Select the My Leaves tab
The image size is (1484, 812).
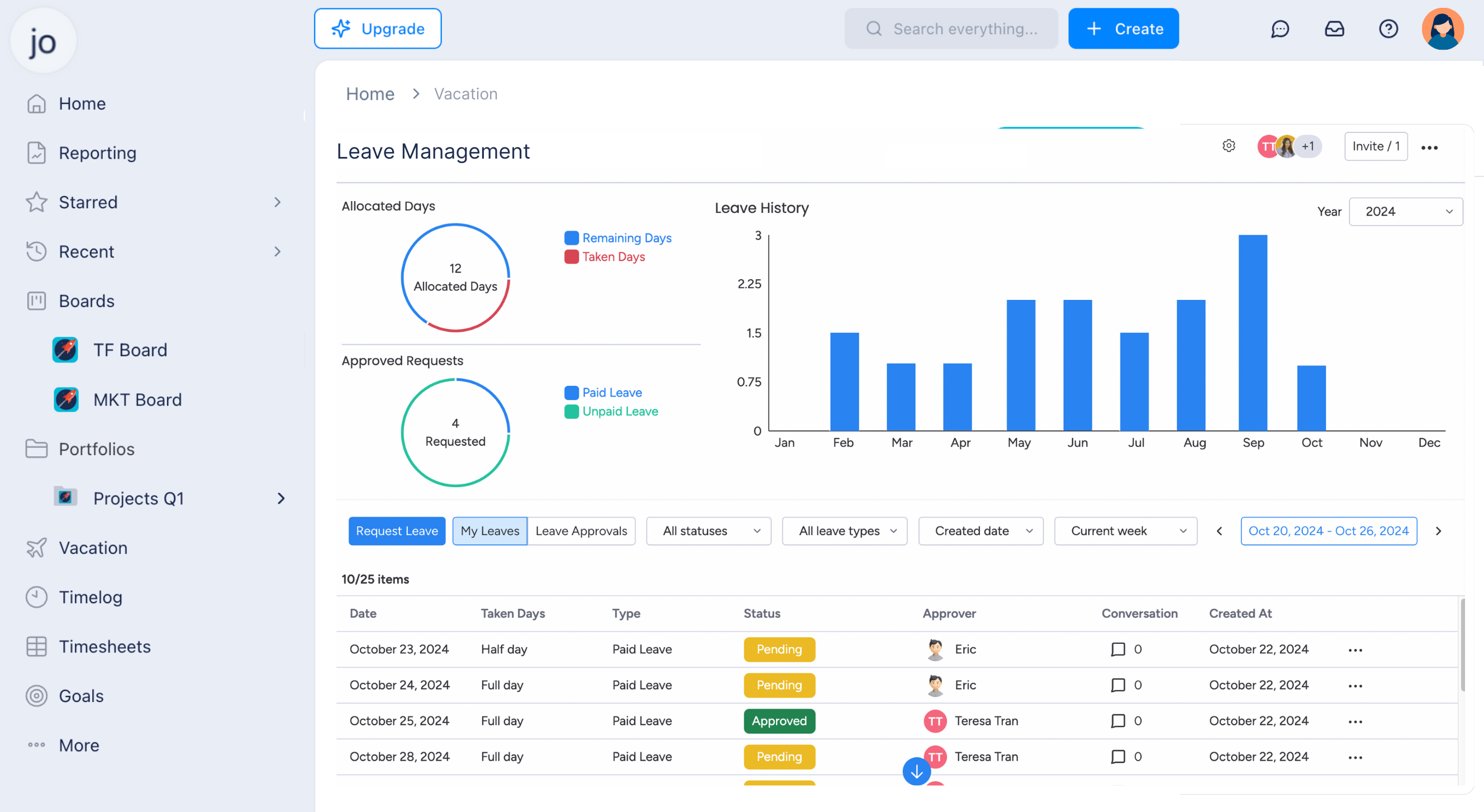pos(489,531)
